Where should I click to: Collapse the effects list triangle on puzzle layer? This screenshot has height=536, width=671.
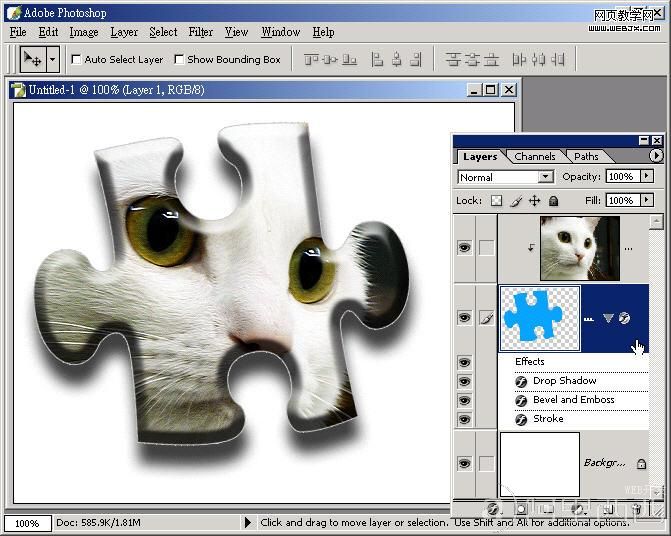[x=608, y=318]
